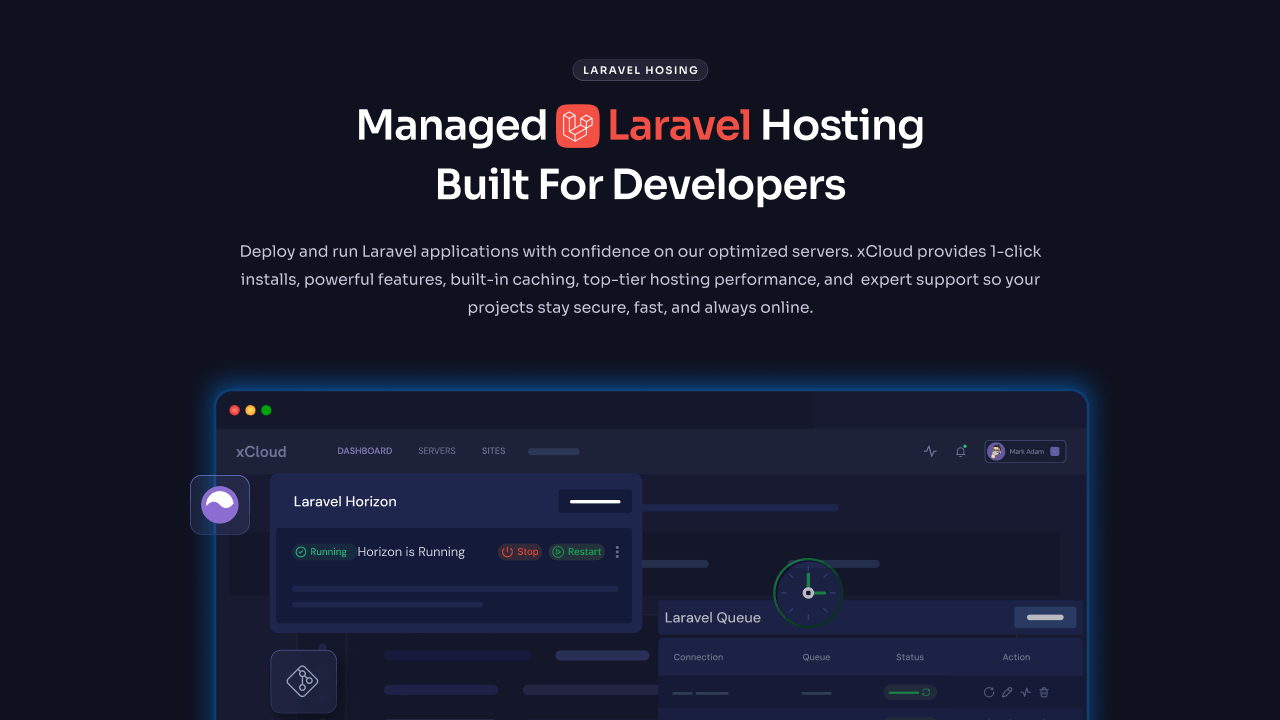Click the Queue column header
This screenshot has height=720, width=1280.
pos(816,657)
